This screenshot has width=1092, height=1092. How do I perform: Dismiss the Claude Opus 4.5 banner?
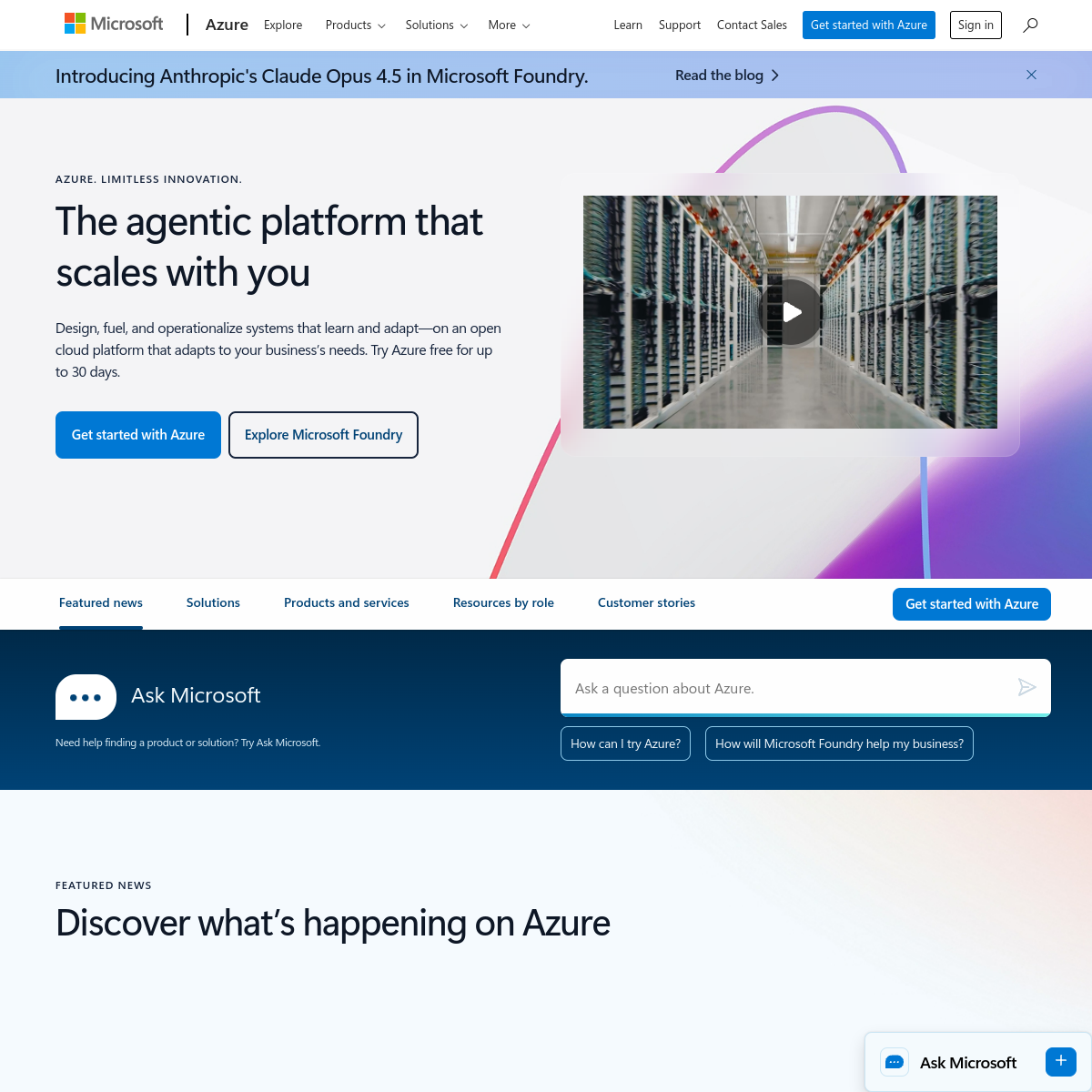(x=1031, y=75)
